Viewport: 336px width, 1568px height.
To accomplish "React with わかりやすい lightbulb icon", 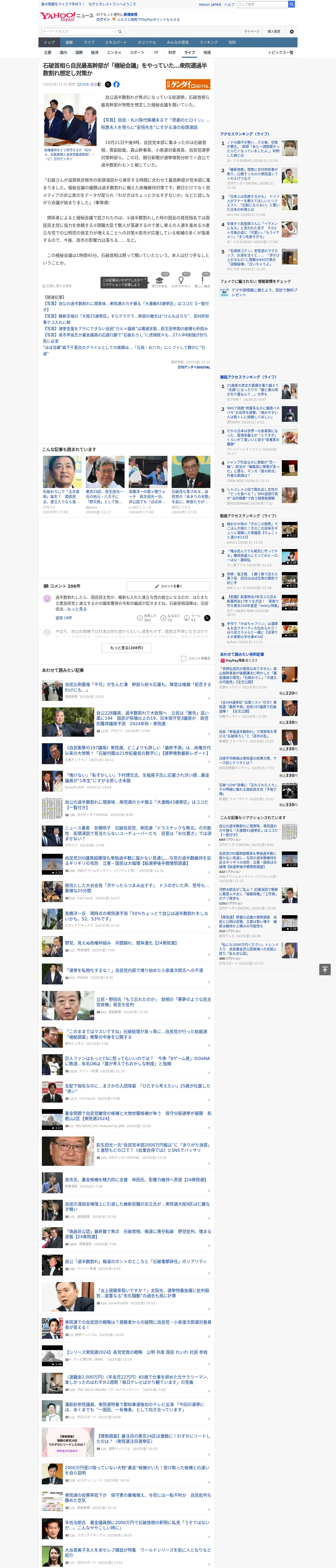I will click(181, 281).
